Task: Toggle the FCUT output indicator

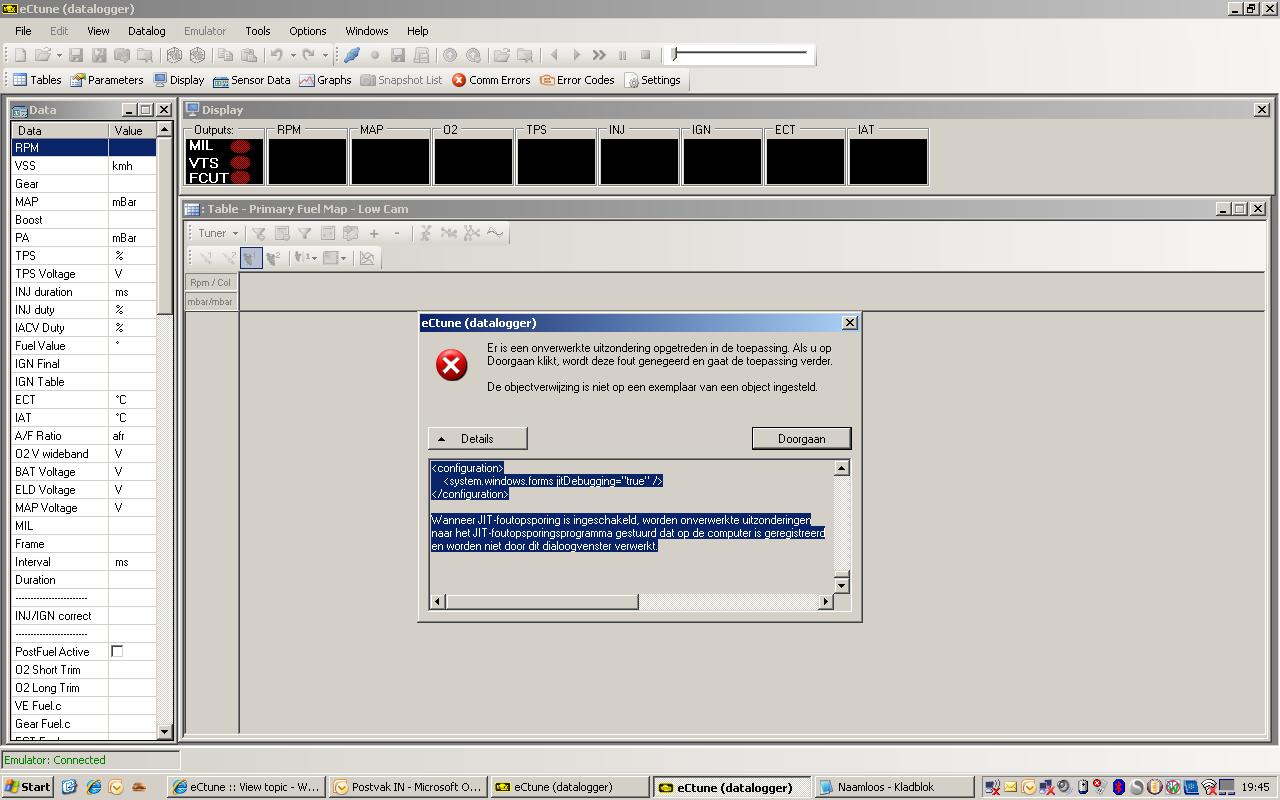Action: [240, 178]
